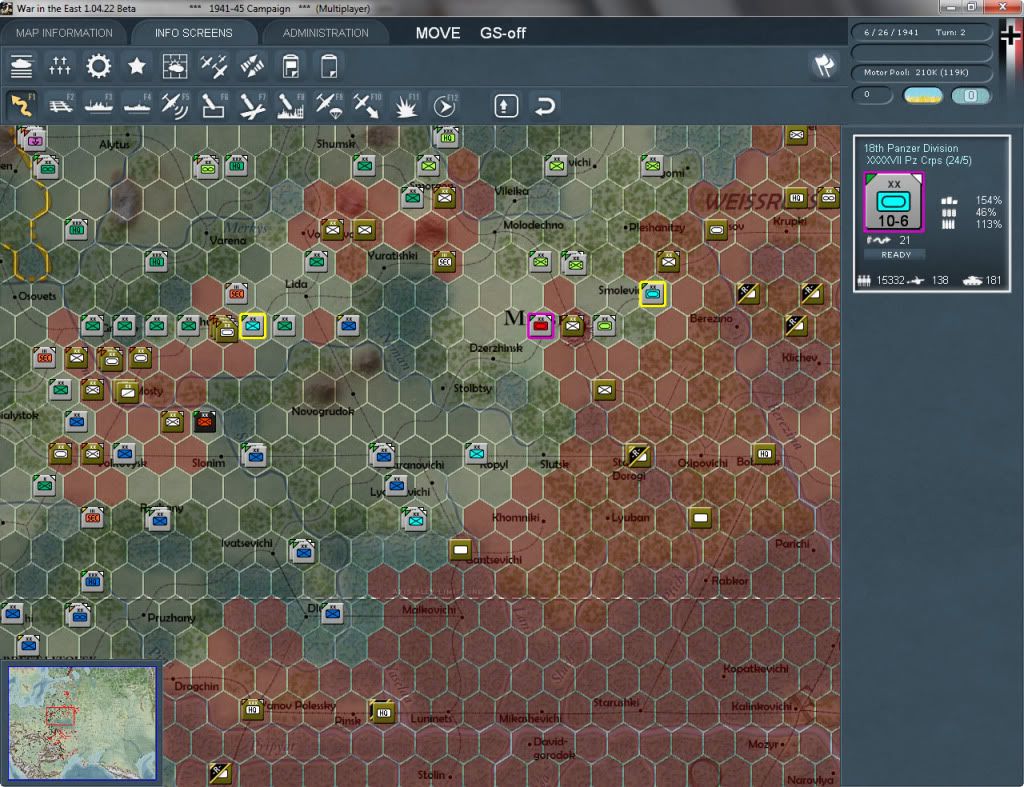The width and height of the screenshot is (1024, 787).
Task: Toggle the teal pill showing 0
Action: [970, 95]
